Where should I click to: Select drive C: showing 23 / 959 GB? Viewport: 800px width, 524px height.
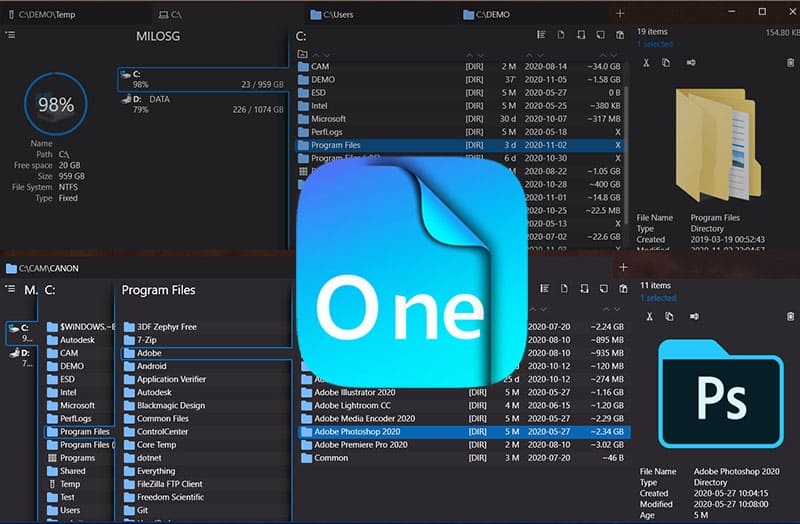(x=203, y=79)
